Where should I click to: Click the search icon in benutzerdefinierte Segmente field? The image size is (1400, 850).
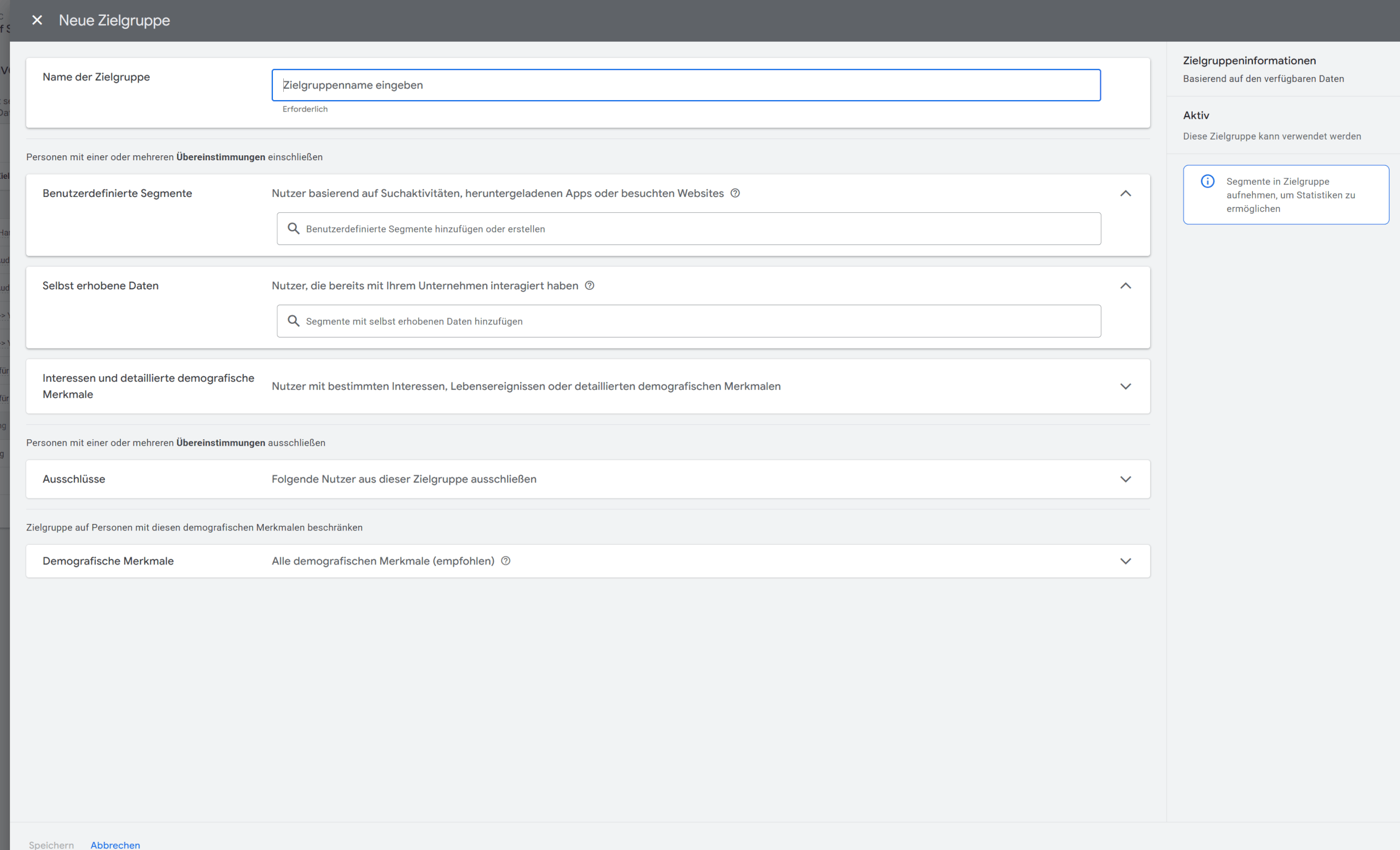click(294, 229)
